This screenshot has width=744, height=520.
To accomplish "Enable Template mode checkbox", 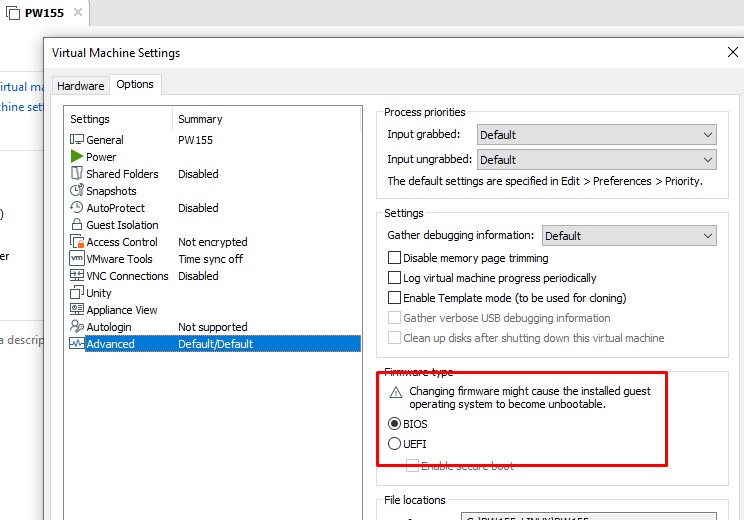I will tap(394, 297).
